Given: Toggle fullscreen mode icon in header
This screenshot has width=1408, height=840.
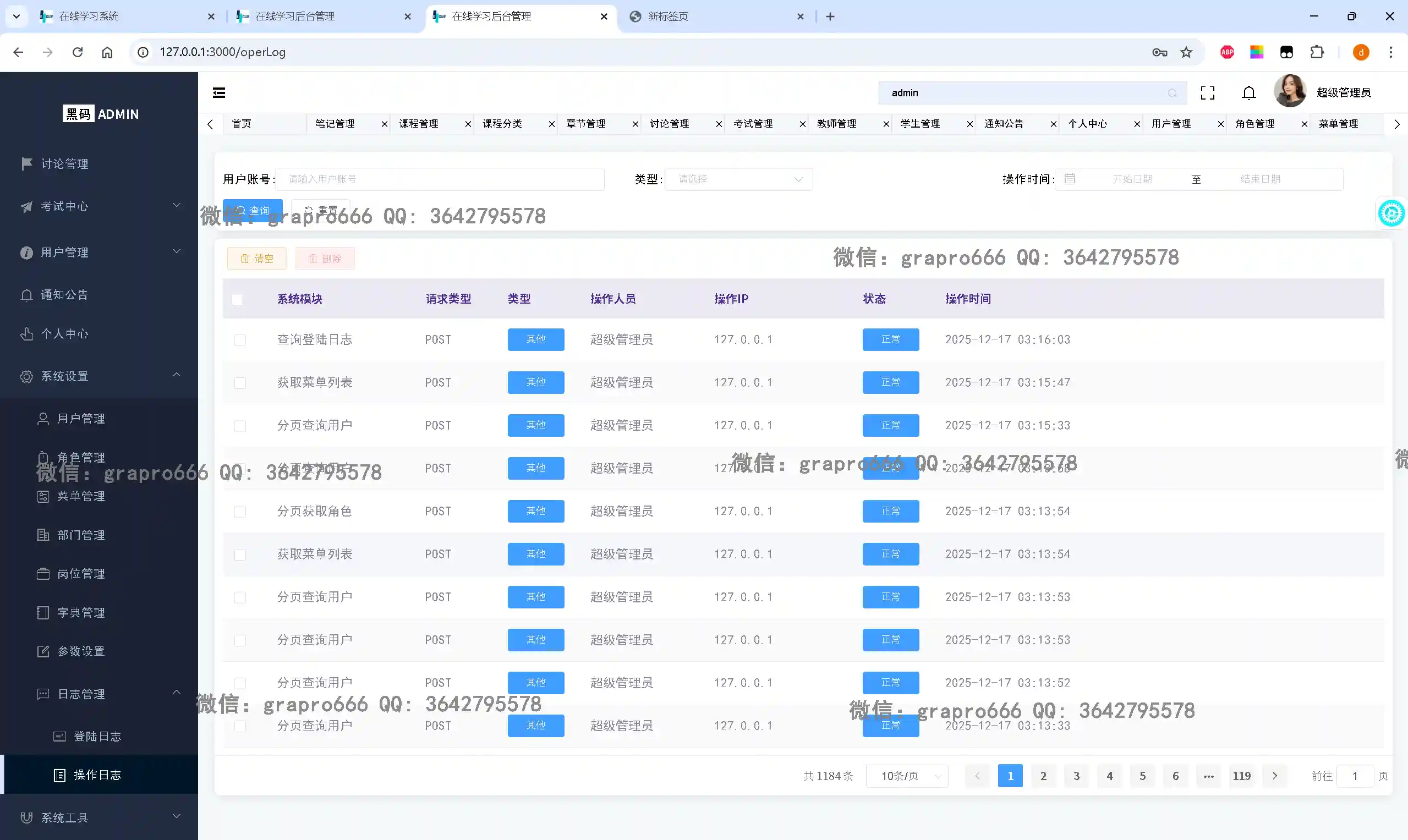Looking at the screenshot, I should pyautogui.click(x=1207, y=93).
